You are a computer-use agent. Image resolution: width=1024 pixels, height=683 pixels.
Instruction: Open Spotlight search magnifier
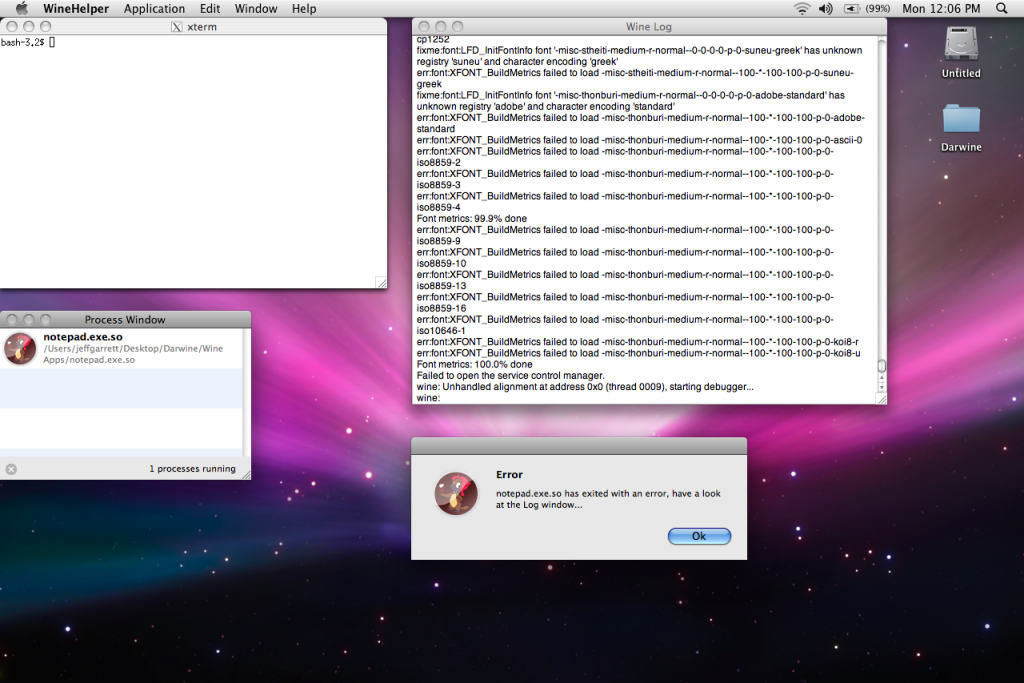click(x=1001, y=8)
